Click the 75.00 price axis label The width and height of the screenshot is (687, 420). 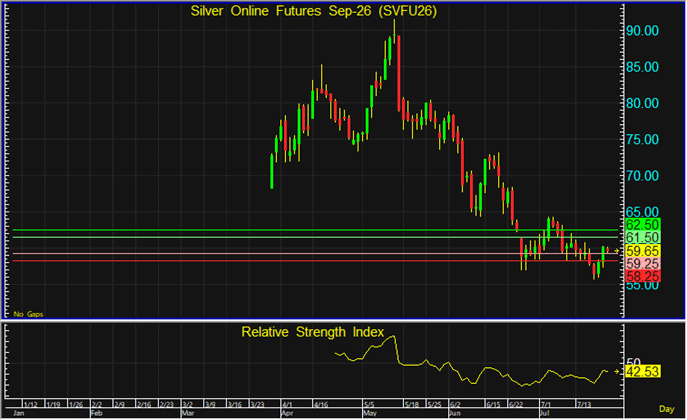point(642,140)
